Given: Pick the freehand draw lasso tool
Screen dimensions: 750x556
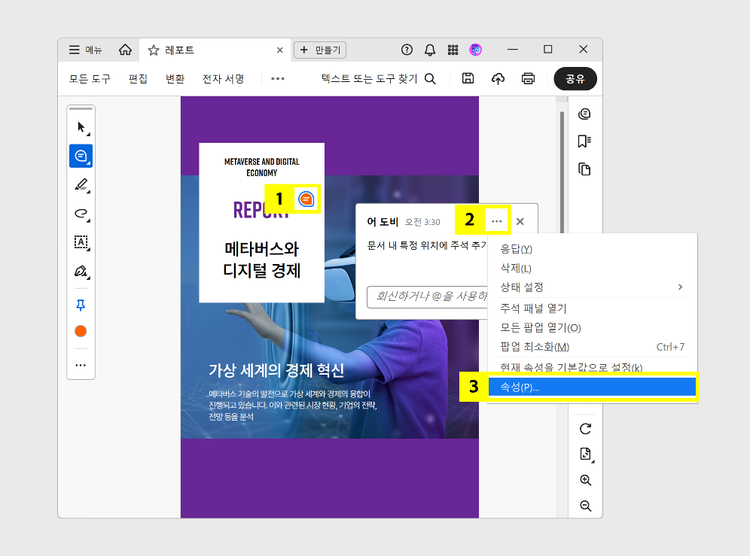Looking at the screenshot, I should 81,213.
